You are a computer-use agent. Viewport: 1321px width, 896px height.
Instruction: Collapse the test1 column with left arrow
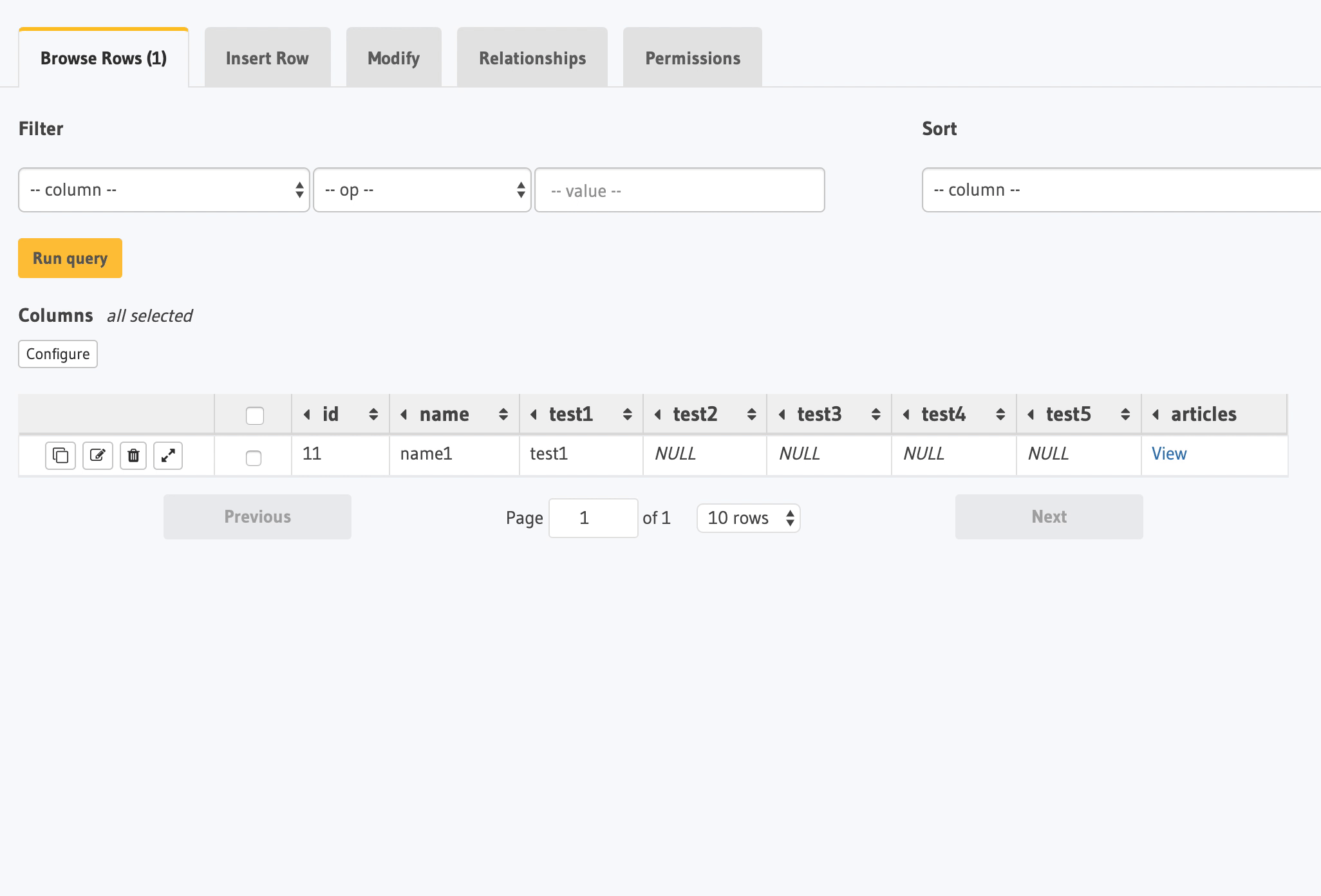point(534,415)
